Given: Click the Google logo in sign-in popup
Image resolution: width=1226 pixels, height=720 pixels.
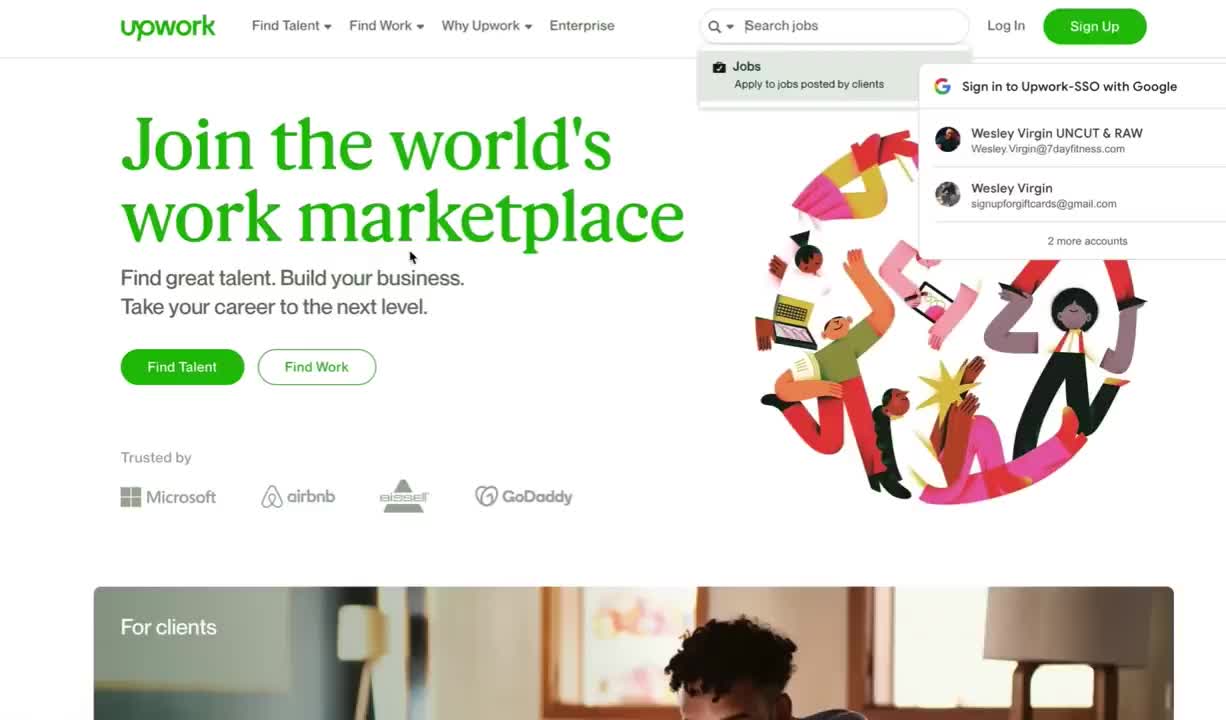Looking at the screenshot, I should [x=942, y=87].
